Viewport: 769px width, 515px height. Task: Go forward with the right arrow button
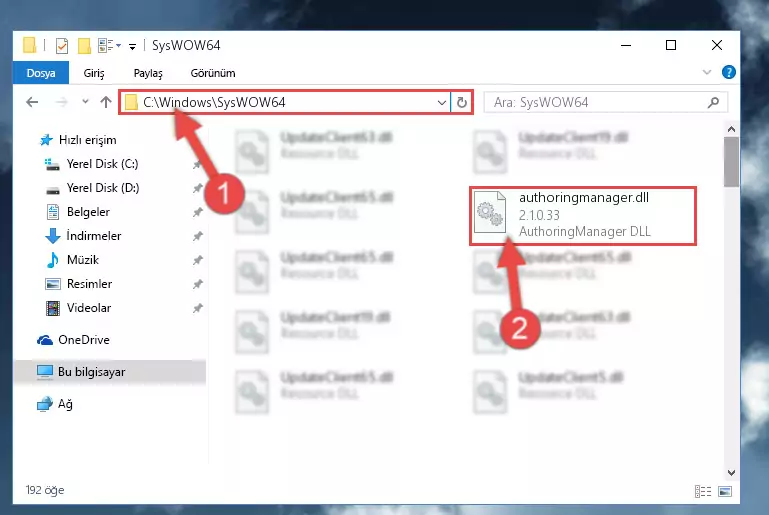coord(61,102)
